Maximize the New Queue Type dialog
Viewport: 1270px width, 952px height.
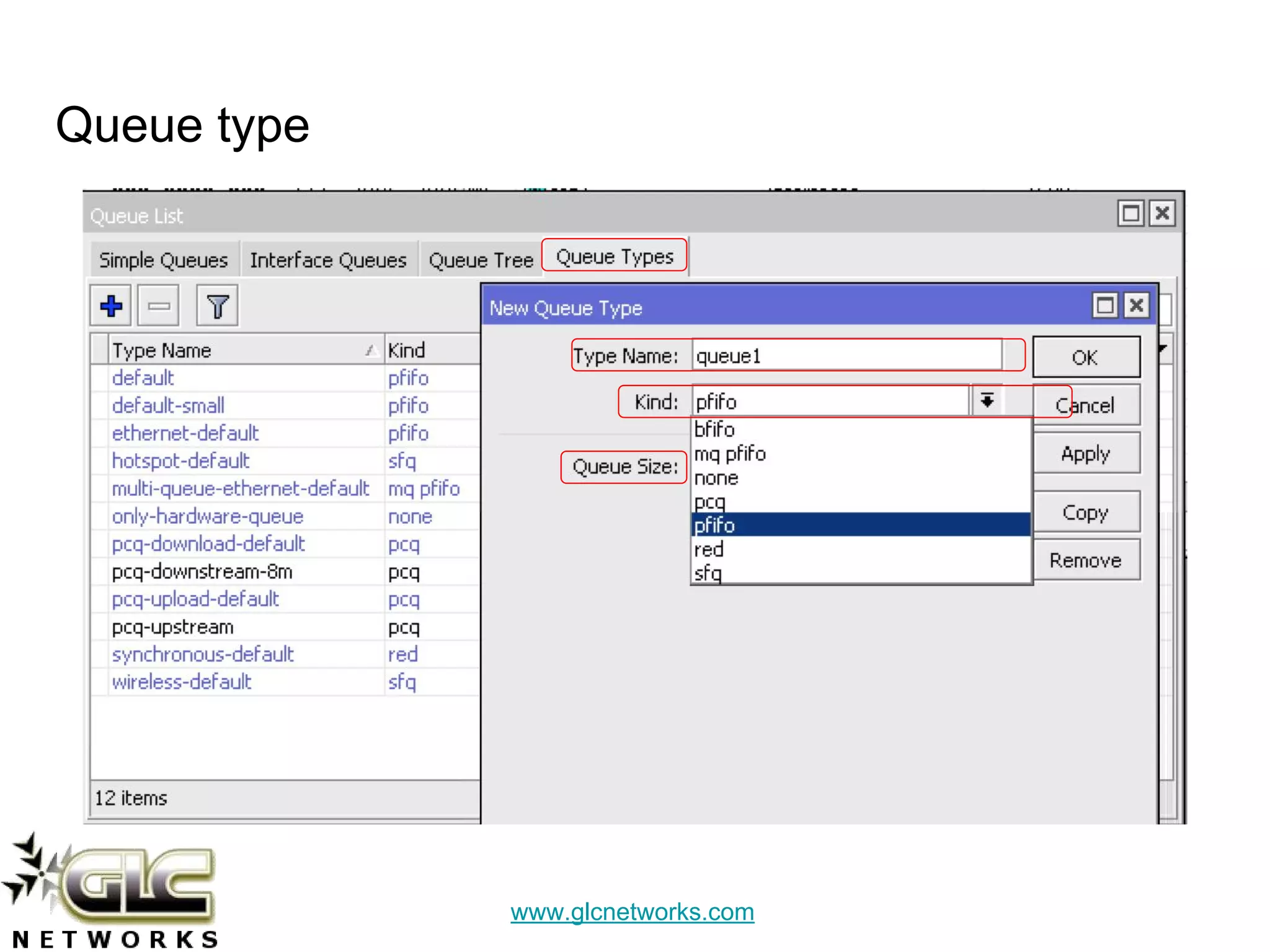[x=1105, y=306]
